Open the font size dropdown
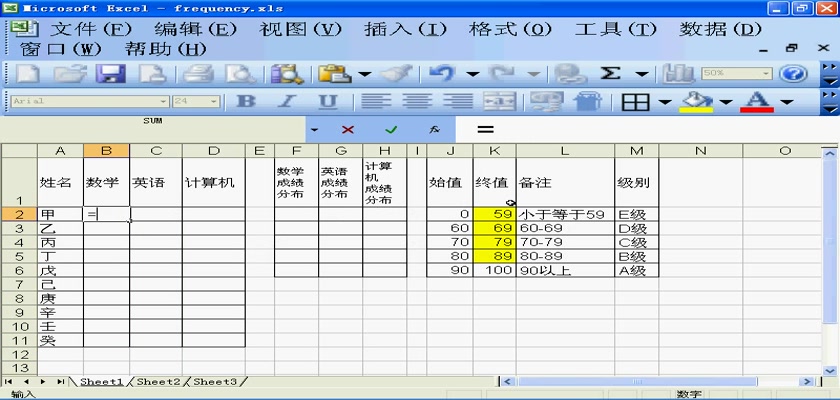 tap(213, 102)
